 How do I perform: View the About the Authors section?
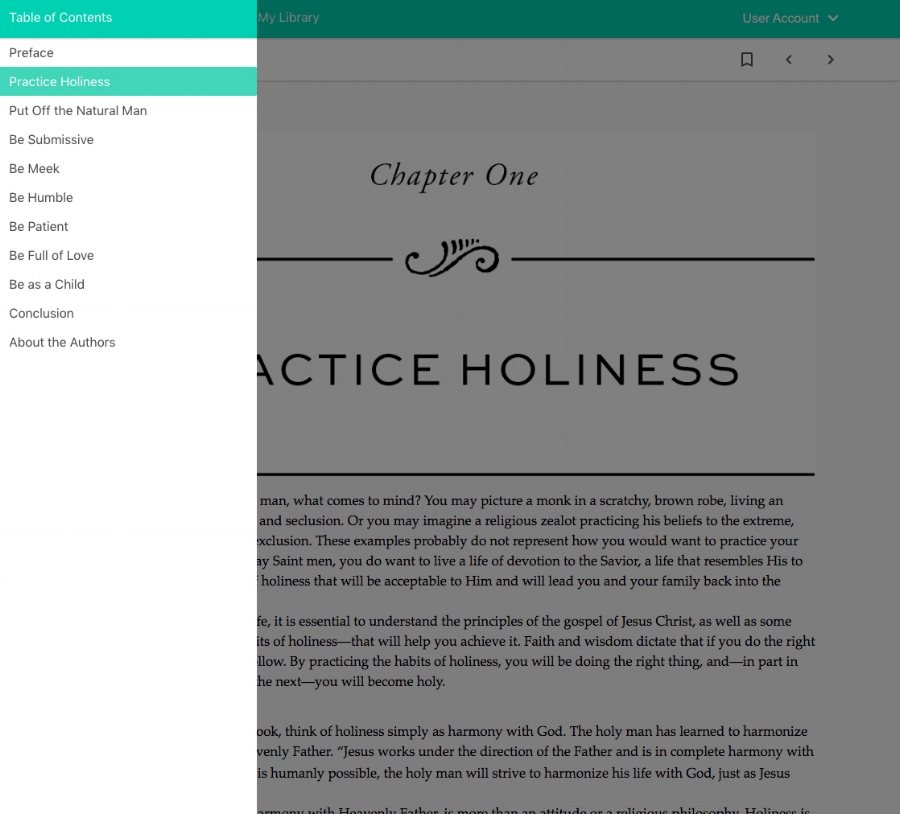pos(62,342)
